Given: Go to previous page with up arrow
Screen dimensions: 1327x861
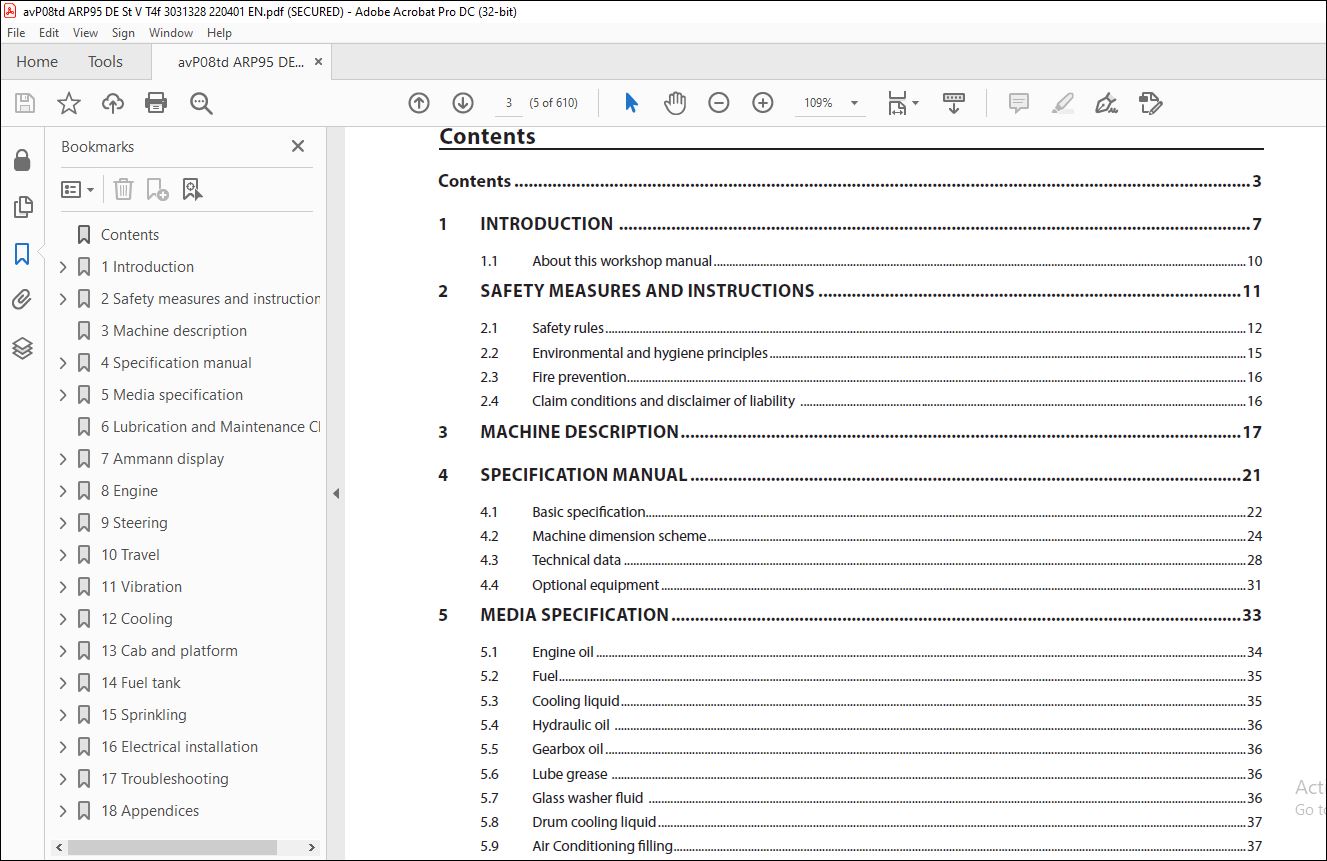Looking at the screenshot, I should click(419, 103).
